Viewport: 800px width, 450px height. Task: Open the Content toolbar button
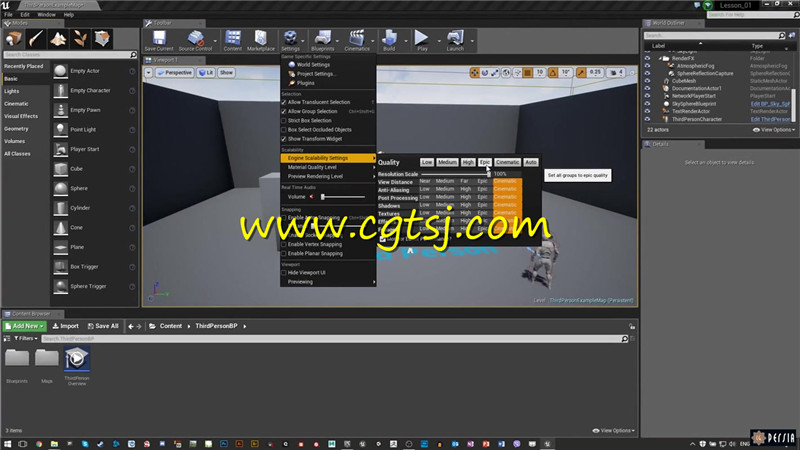233,40
